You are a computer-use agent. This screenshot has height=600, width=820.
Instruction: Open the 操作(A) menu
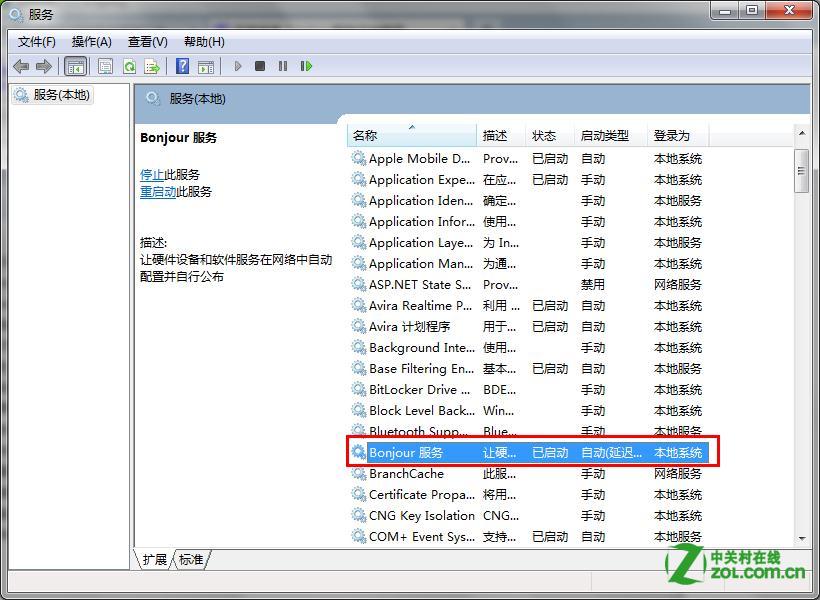coord(92,42)
